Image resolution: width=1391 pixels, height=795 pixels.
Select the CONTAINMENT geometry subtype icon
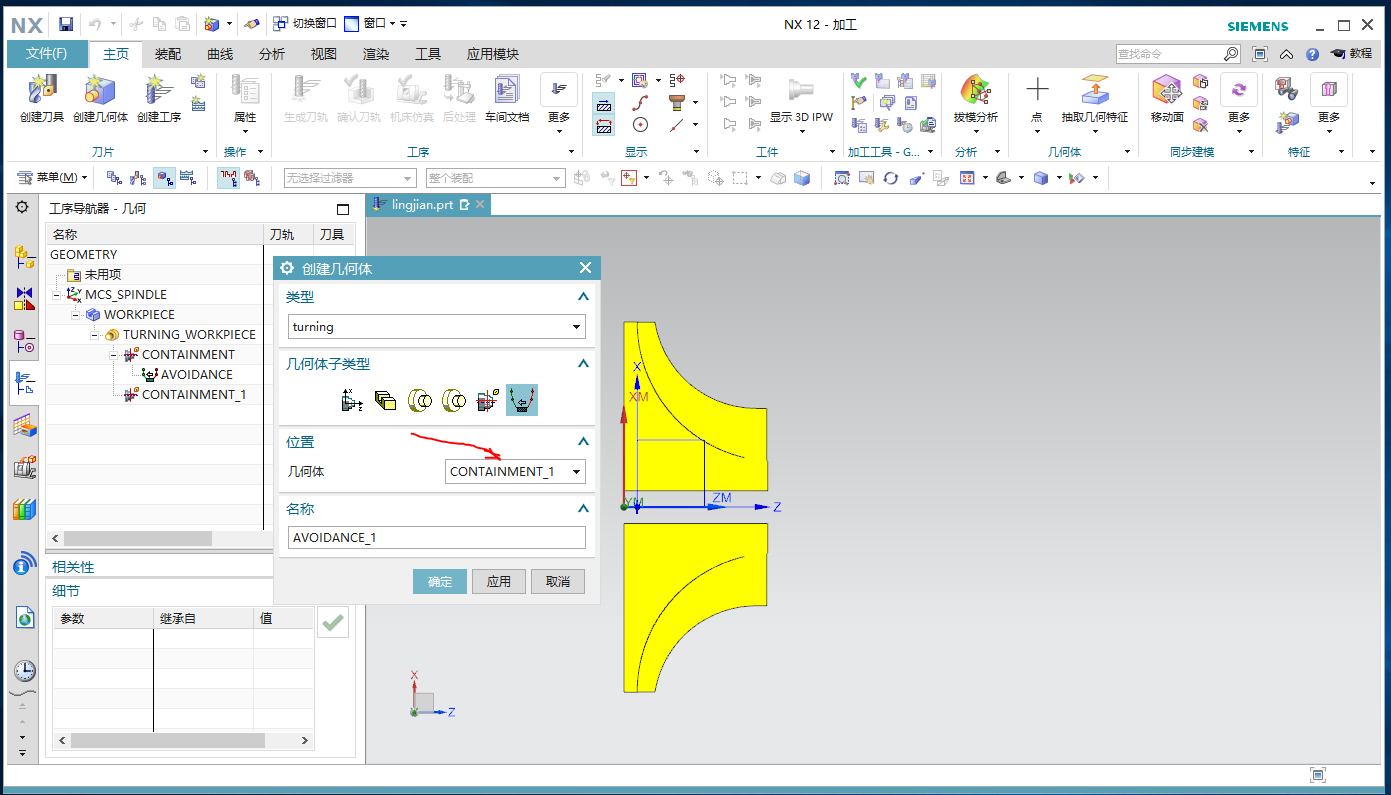[x=488, y=401]
